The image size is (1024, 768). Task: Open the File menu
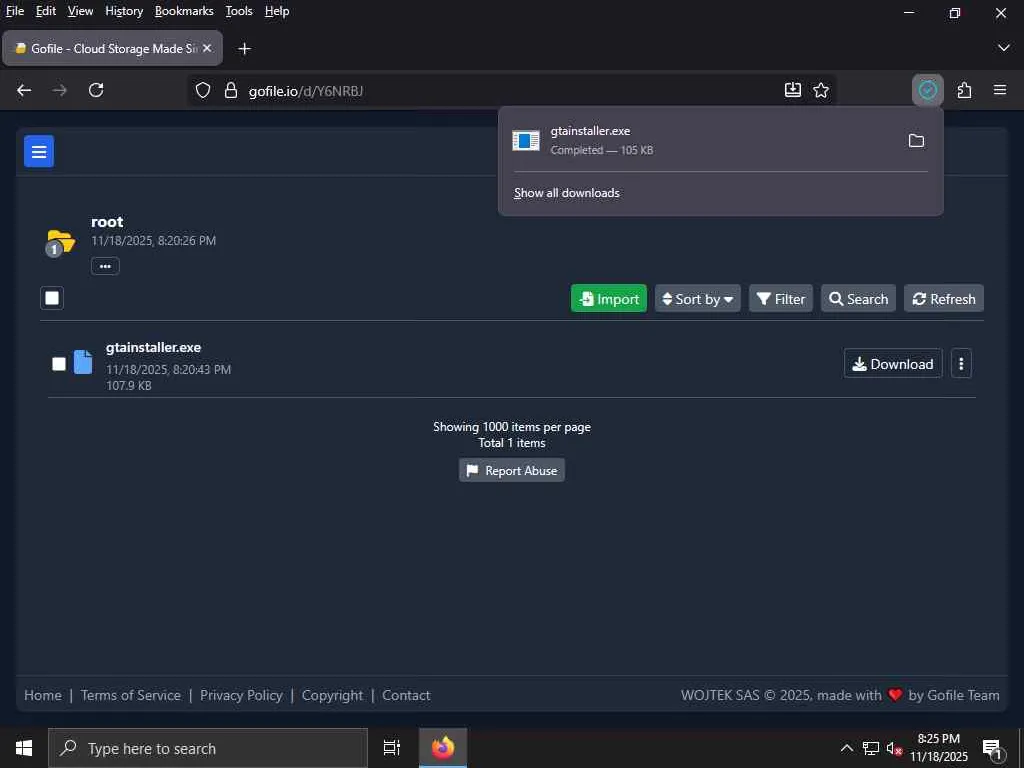tap(14, 11)
